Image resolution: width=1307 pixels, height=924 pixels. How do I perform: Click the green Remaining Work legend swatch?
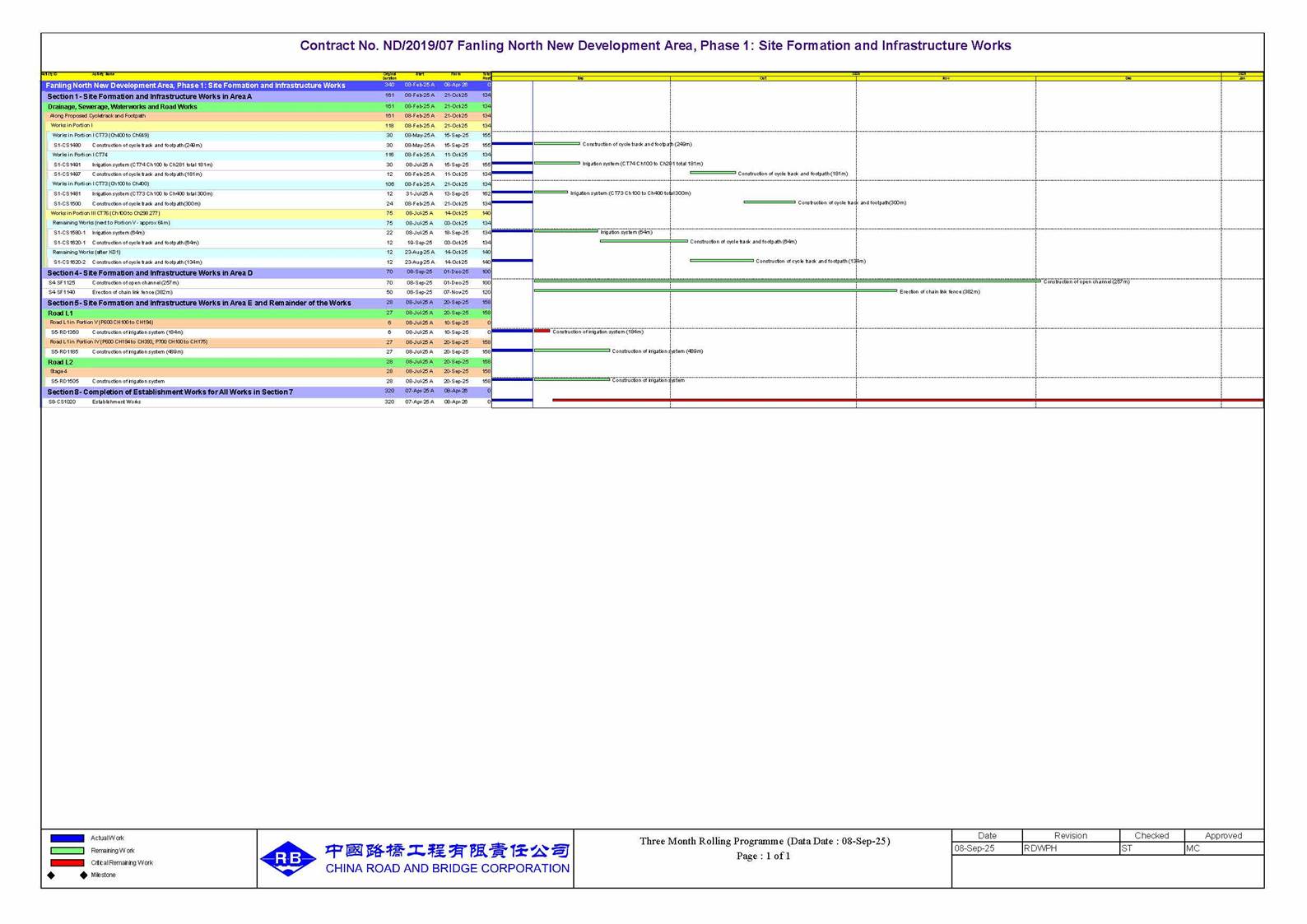(x=67, y=851)
